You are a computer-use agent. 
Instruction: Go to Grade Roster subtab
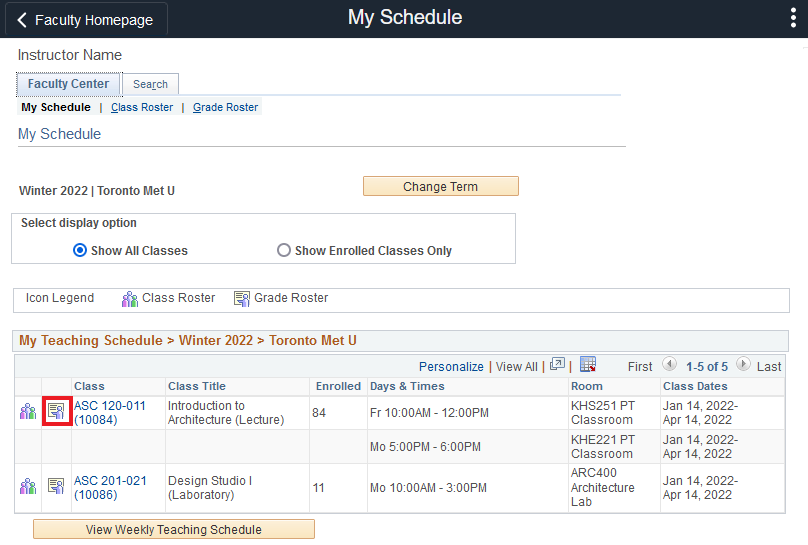click(225, 108)
